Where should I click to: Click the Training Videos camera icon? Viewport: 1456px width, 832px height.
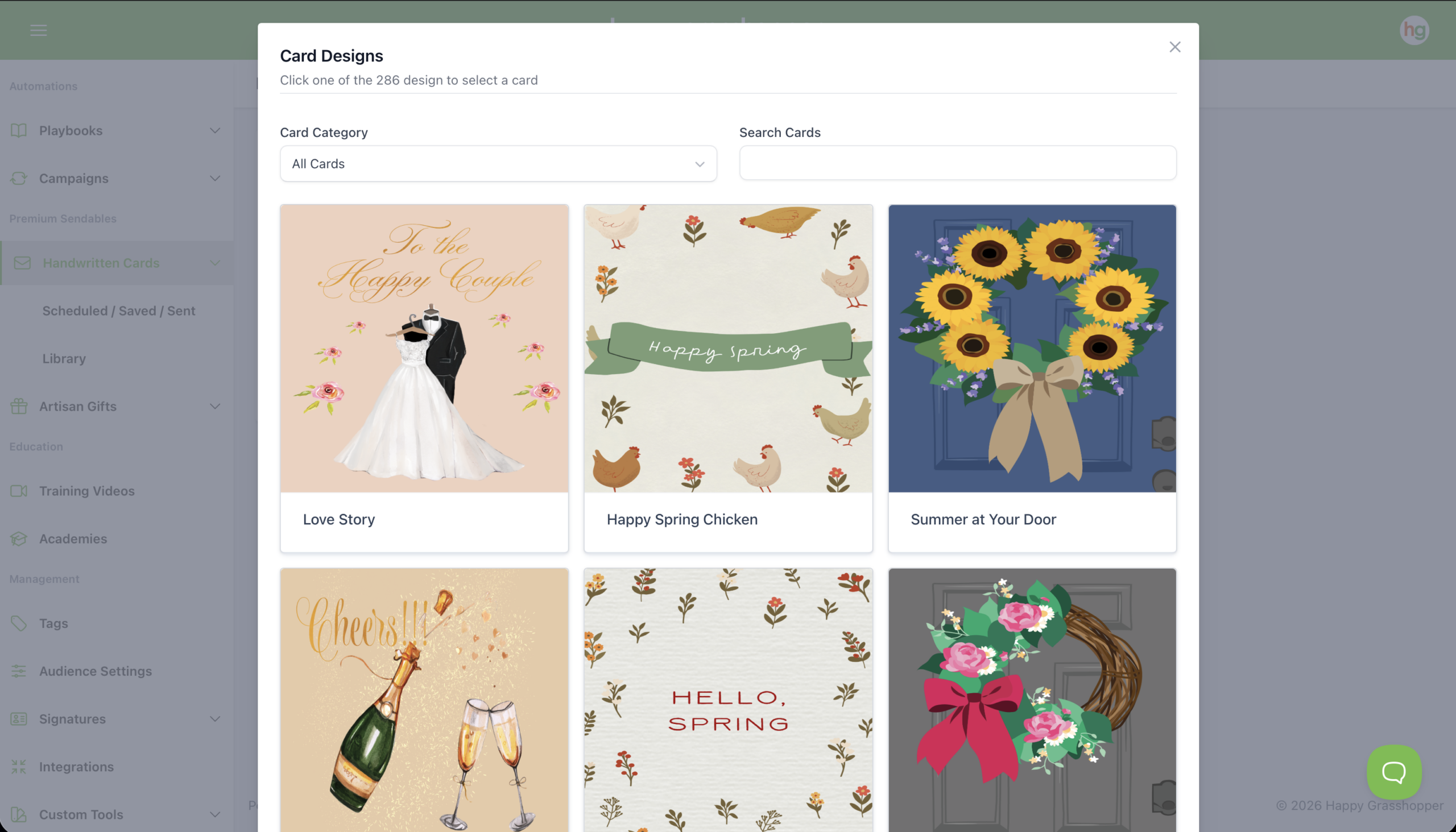(x=19, y=491)
